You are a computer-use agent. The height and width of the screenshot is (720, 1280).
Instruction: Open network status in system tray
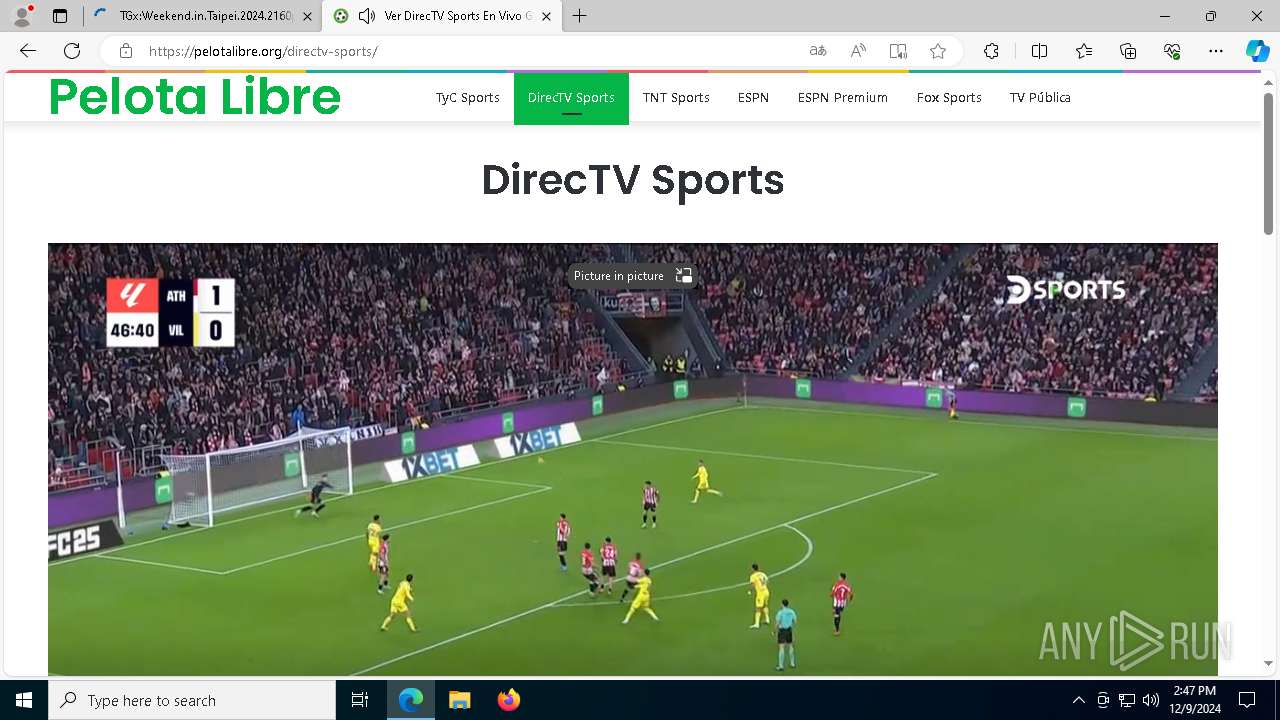(x=1127, y=700)
